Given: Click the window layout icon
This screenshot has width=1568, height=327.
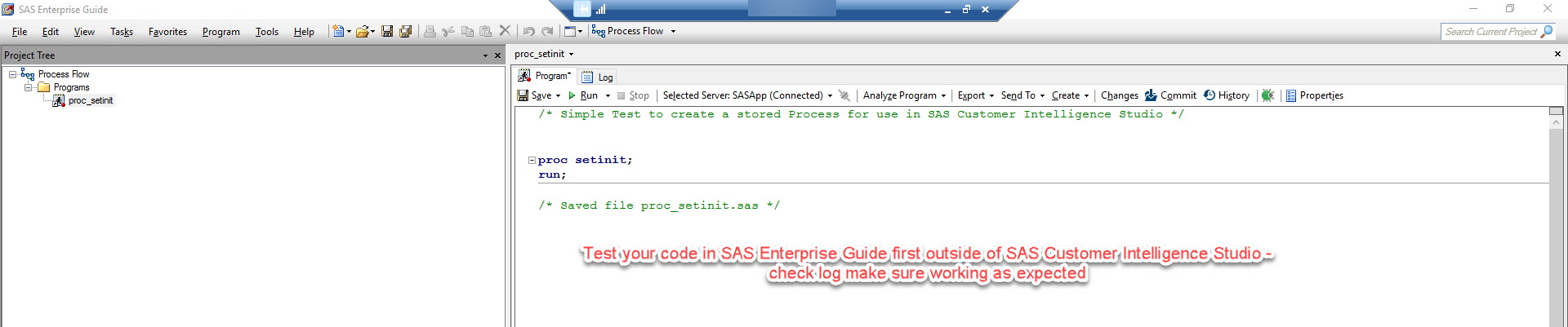Looking at the screenshot, I should (570, 31).
